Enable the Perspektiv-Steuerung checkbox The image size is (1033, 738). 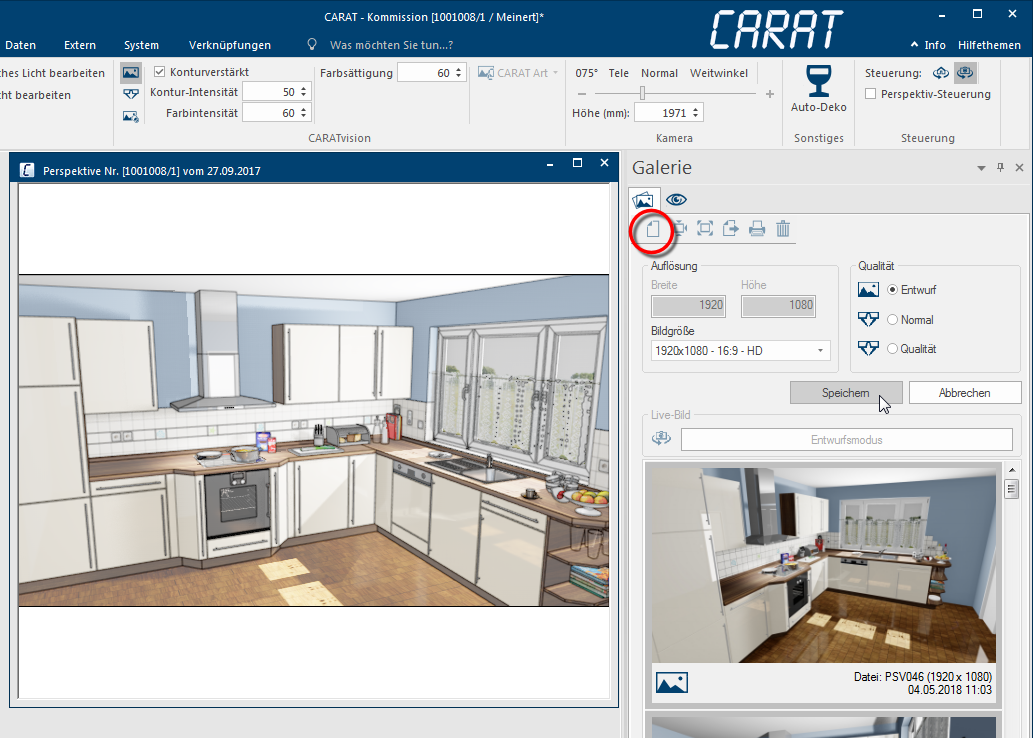coord(871,94)
